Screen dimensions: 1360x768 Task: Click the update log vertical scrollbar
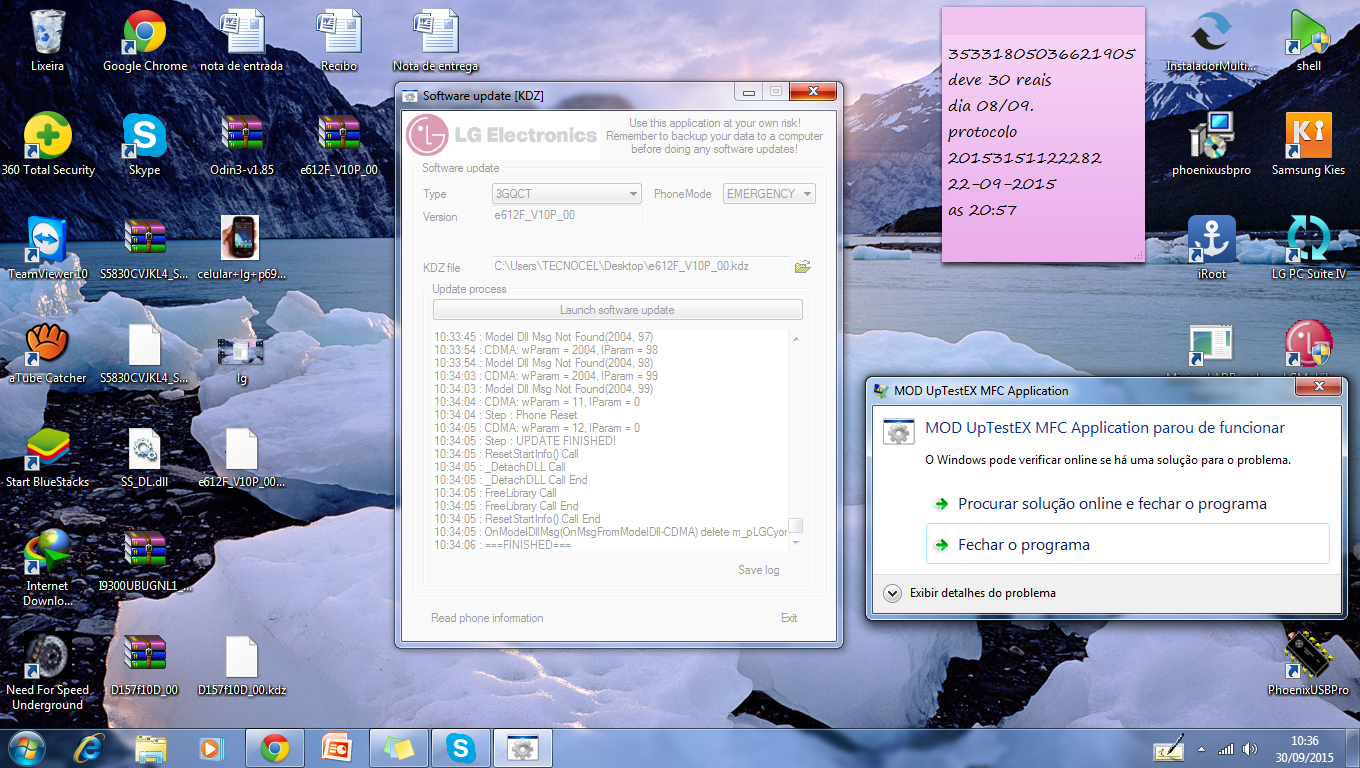[796, 440]
